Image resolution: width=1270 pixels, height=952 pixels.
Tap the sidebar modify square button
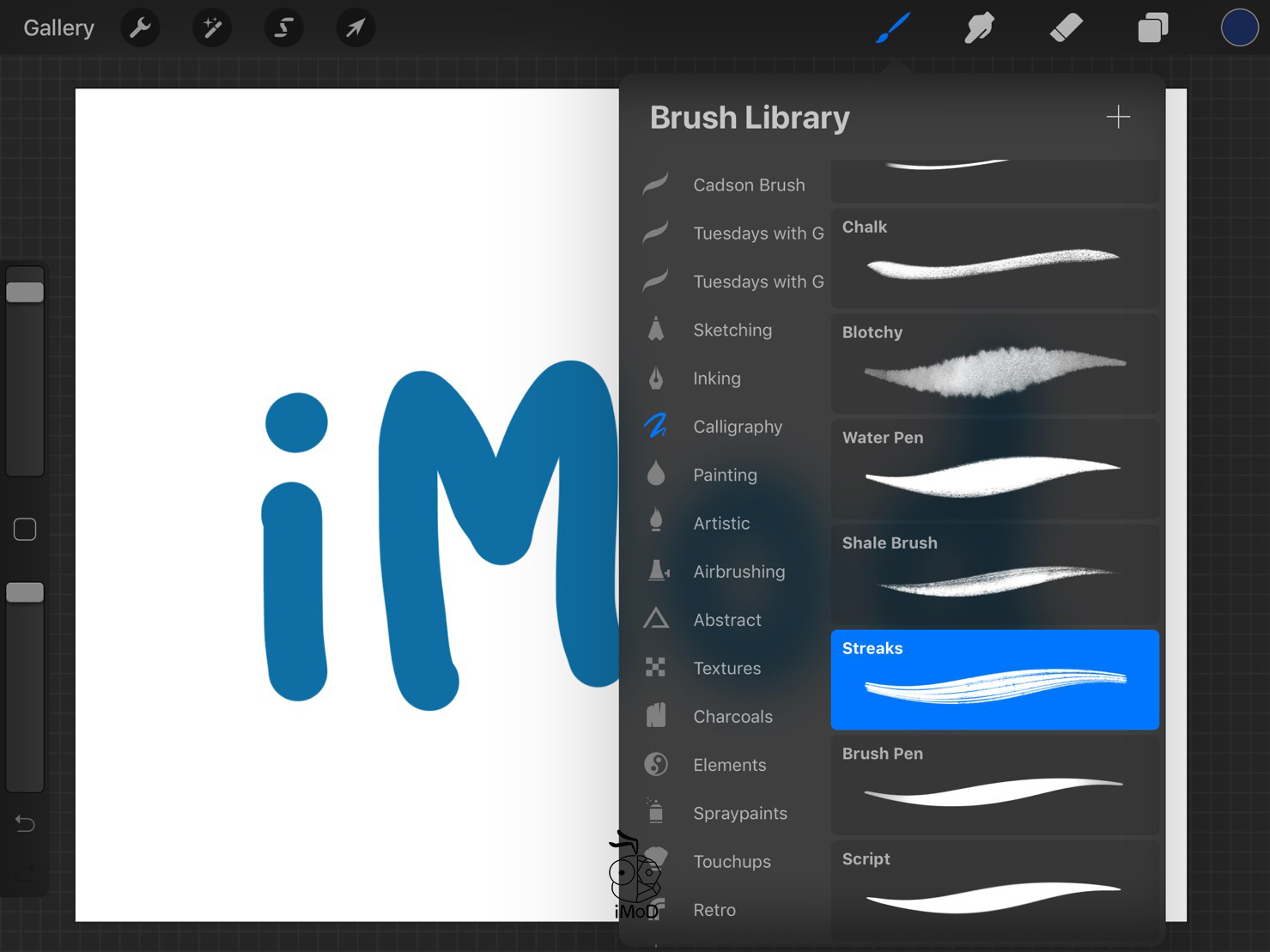(25, 530)
